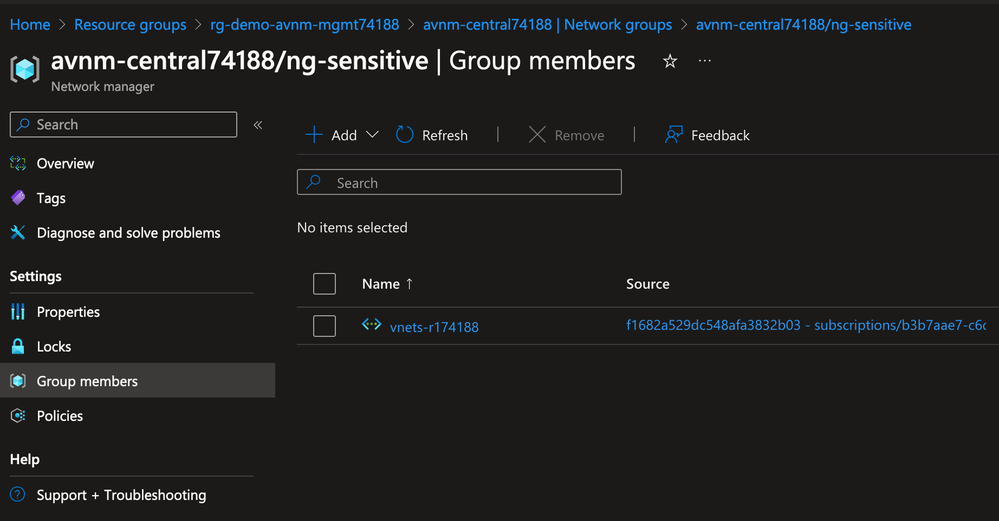Open Overview in the sidebar
999x521 pixels.
click(x=65, y=164)
